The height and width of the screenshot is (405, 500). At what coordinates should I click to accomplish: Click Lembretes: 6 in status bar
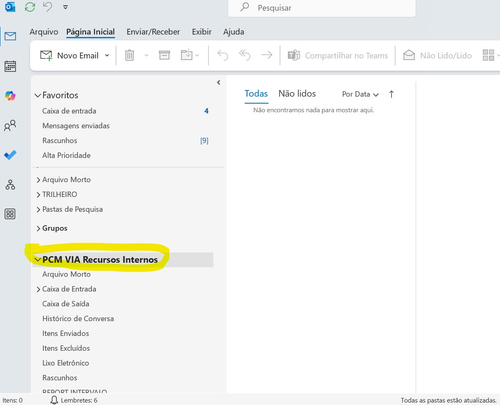click(x=79, y=400)
